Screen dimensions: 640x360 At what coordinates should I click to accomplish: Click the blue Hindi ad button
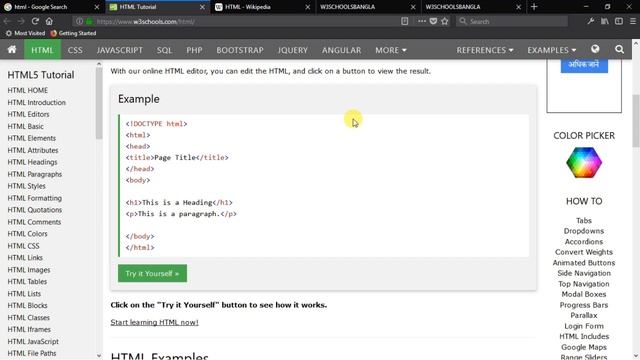click(x=584, y=65)
